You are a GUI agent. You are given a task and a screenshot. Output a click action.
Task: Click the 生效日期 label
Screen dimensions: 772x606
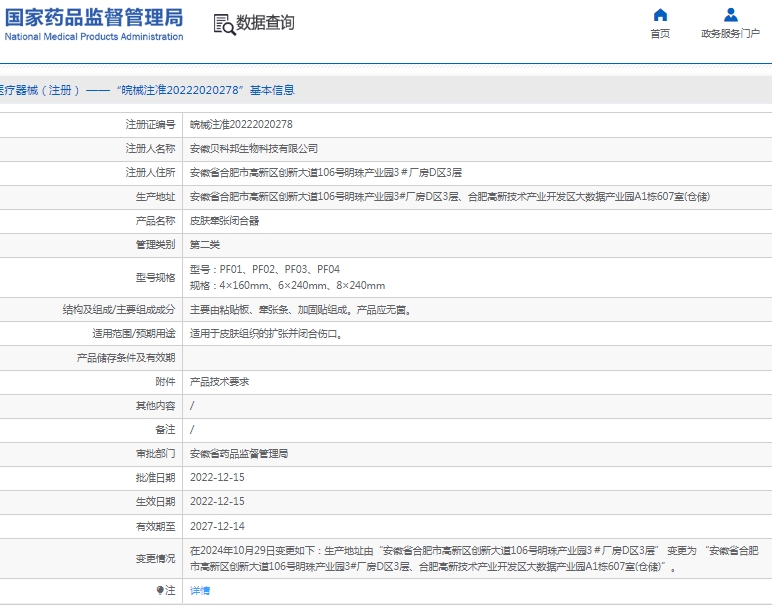point(156,502)
